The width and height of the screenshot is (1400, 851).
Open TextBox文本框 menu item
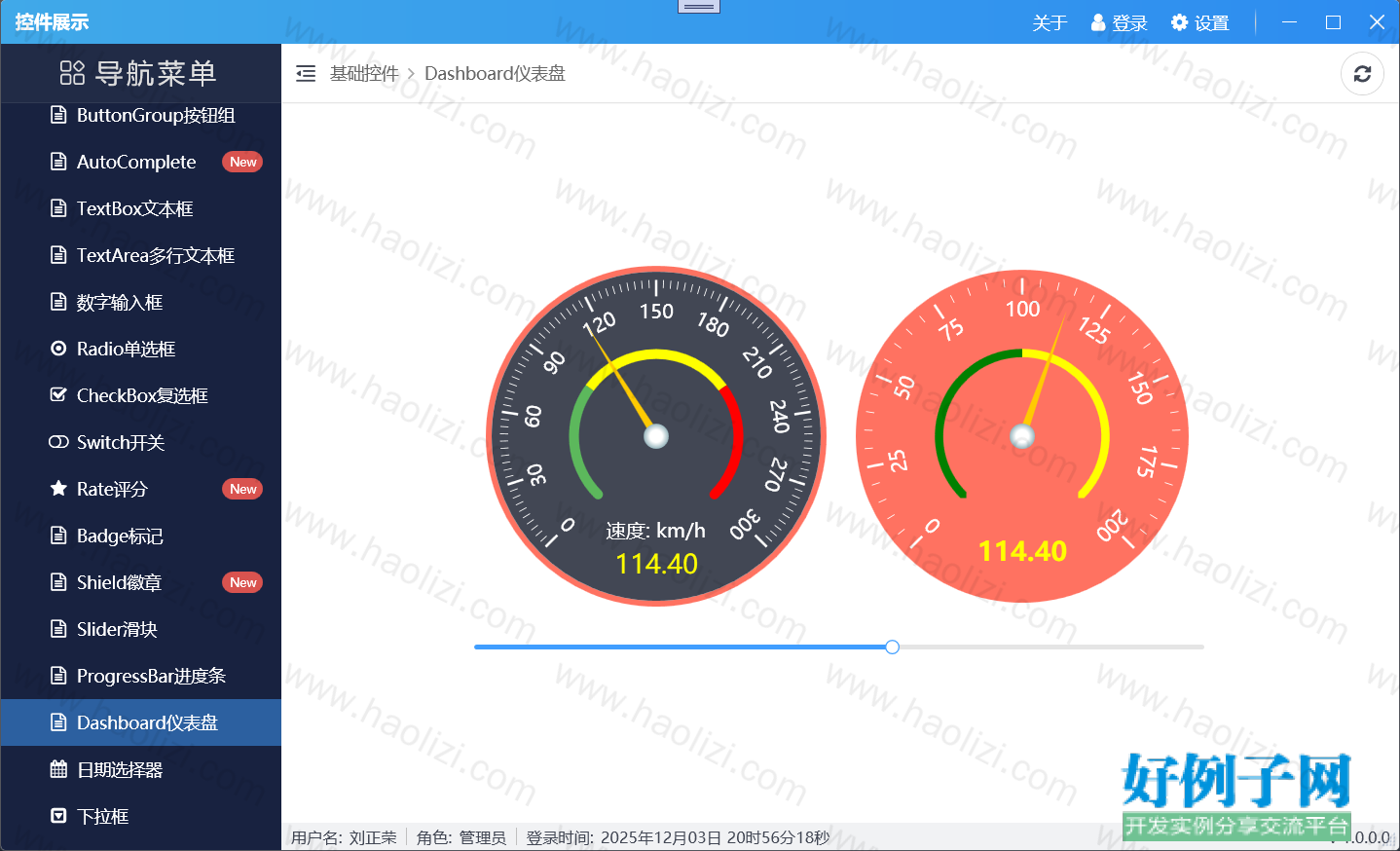[x=141, y=208]
